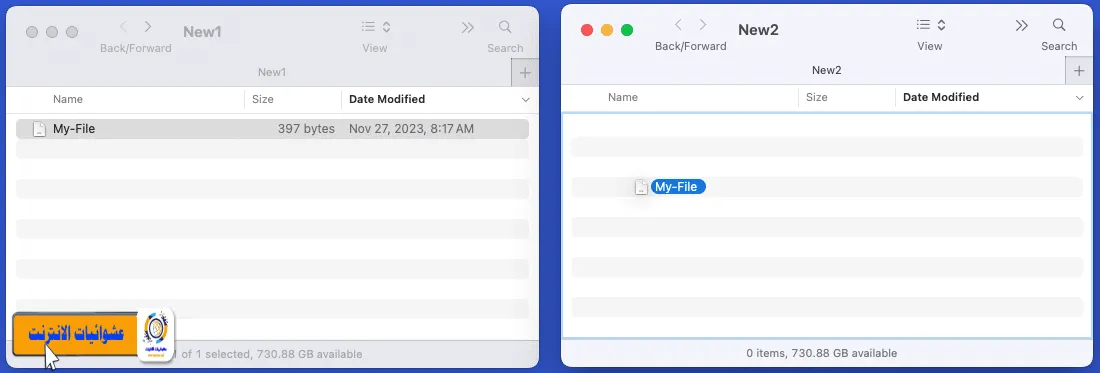Toggle sort direction chevron in New2 window
Screen dimensions: 1100x373
pyautogui.click(x=1080, y=98)
